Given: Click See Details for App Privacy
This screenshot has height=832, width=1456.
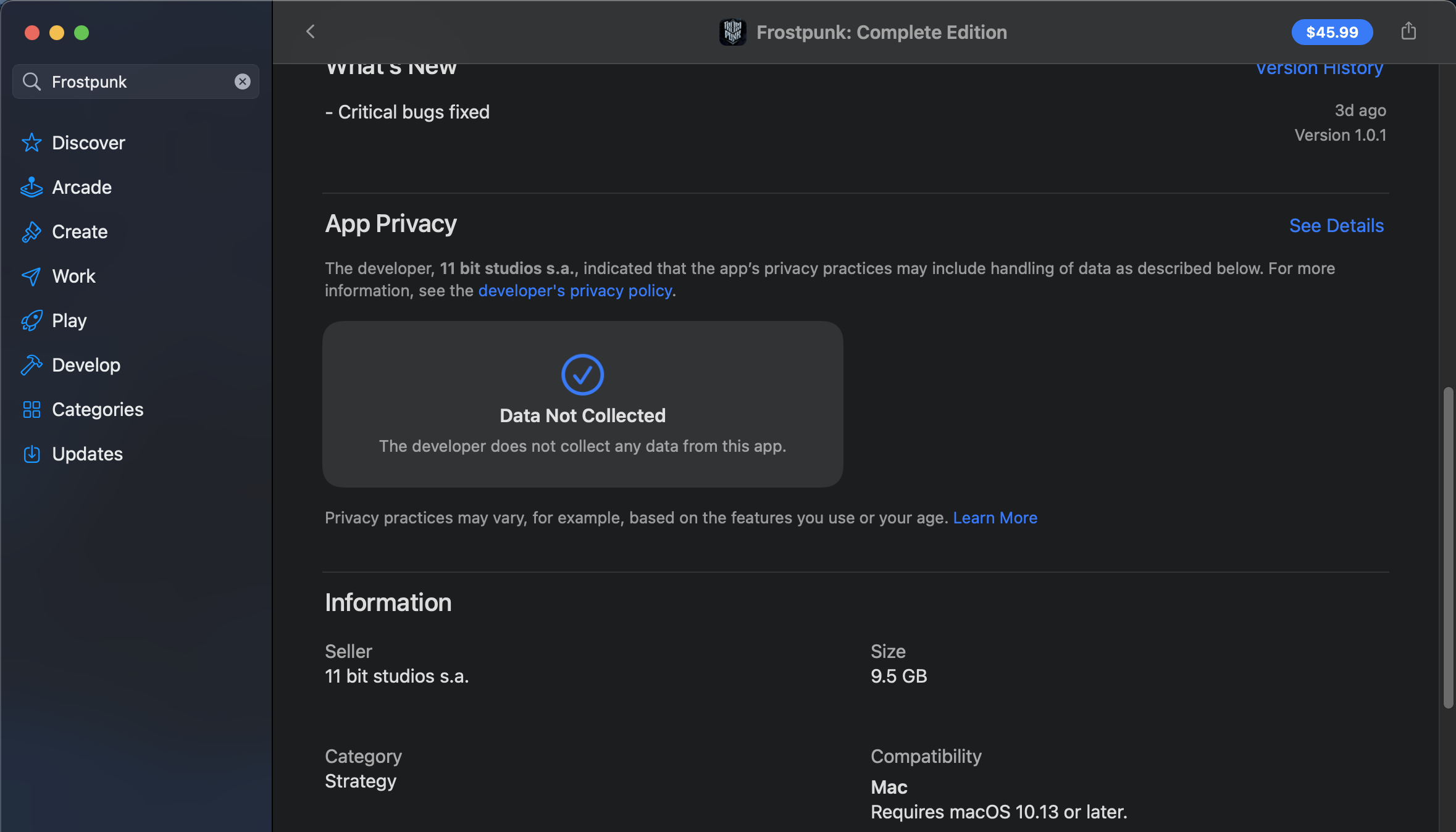Looking at the screenshot, I should tap(1336, 225).
